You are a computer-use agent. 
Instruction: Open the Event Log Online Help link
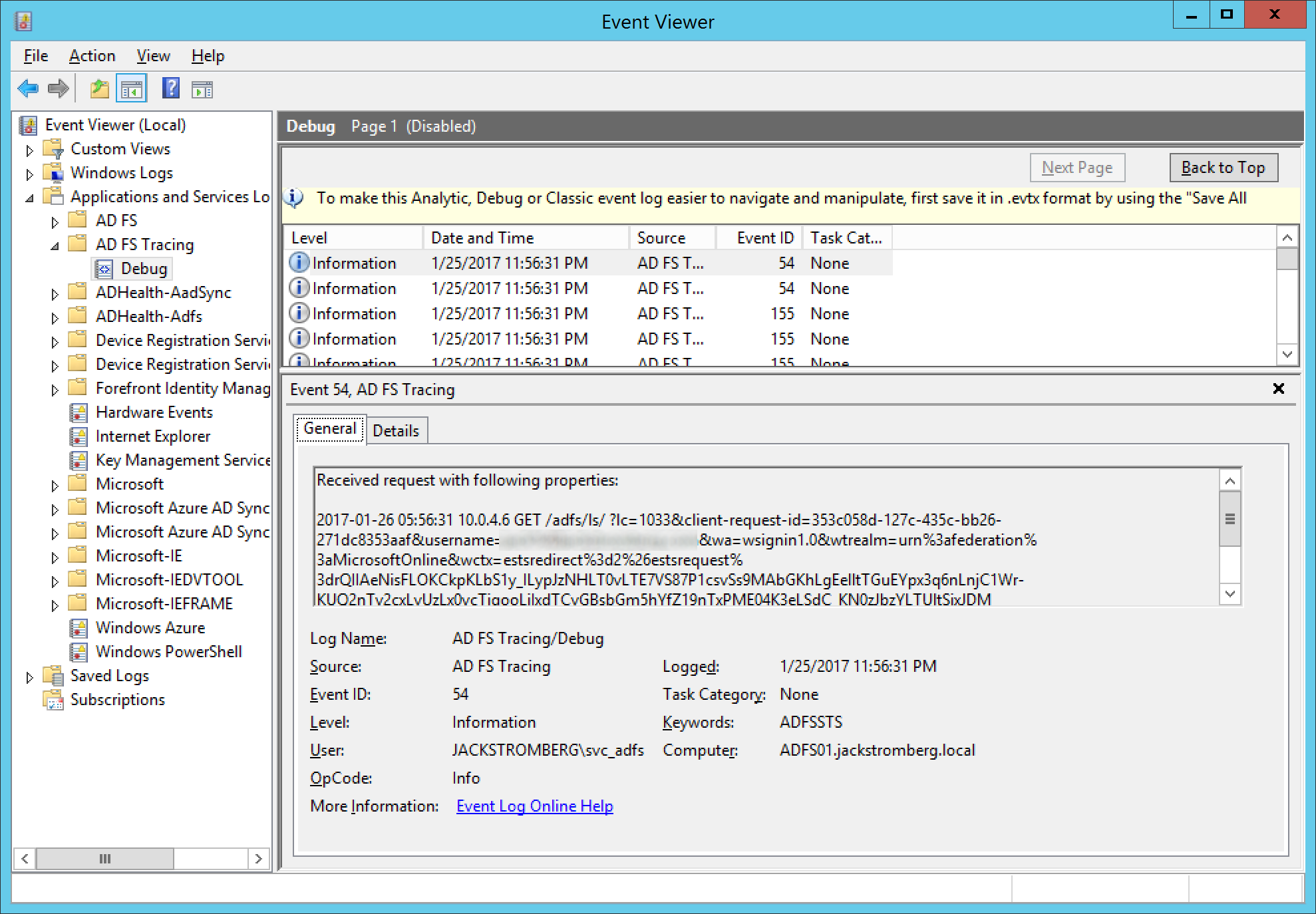pyautogui.click(x=534, y=806)
